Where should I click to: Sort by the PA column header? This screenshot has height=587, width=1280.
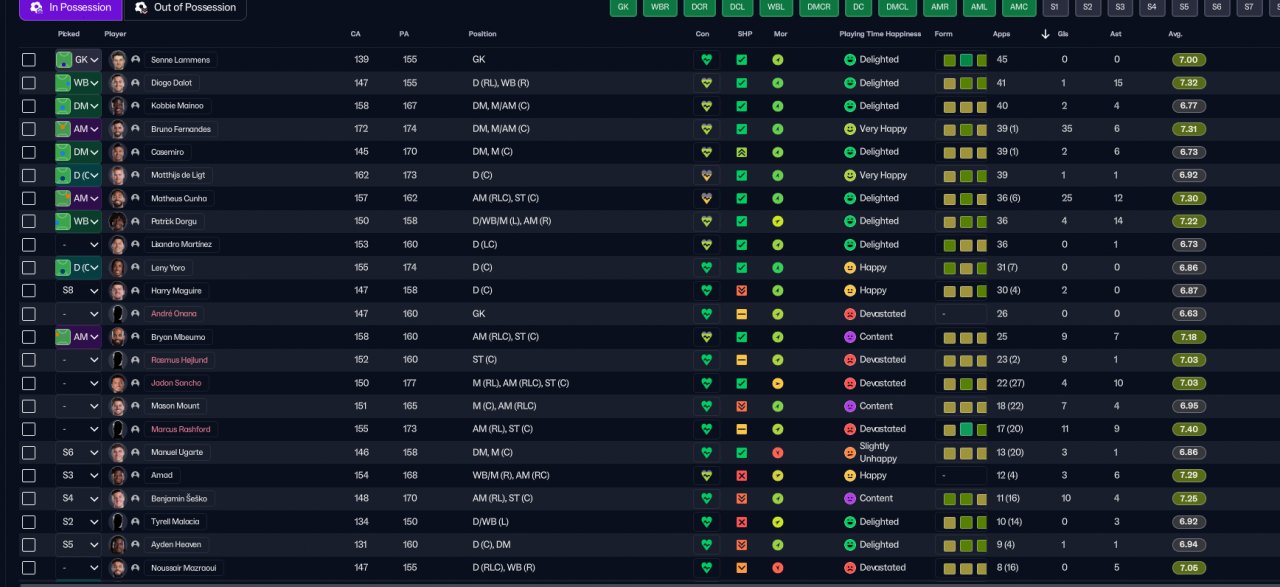click(x=404, y=34)
